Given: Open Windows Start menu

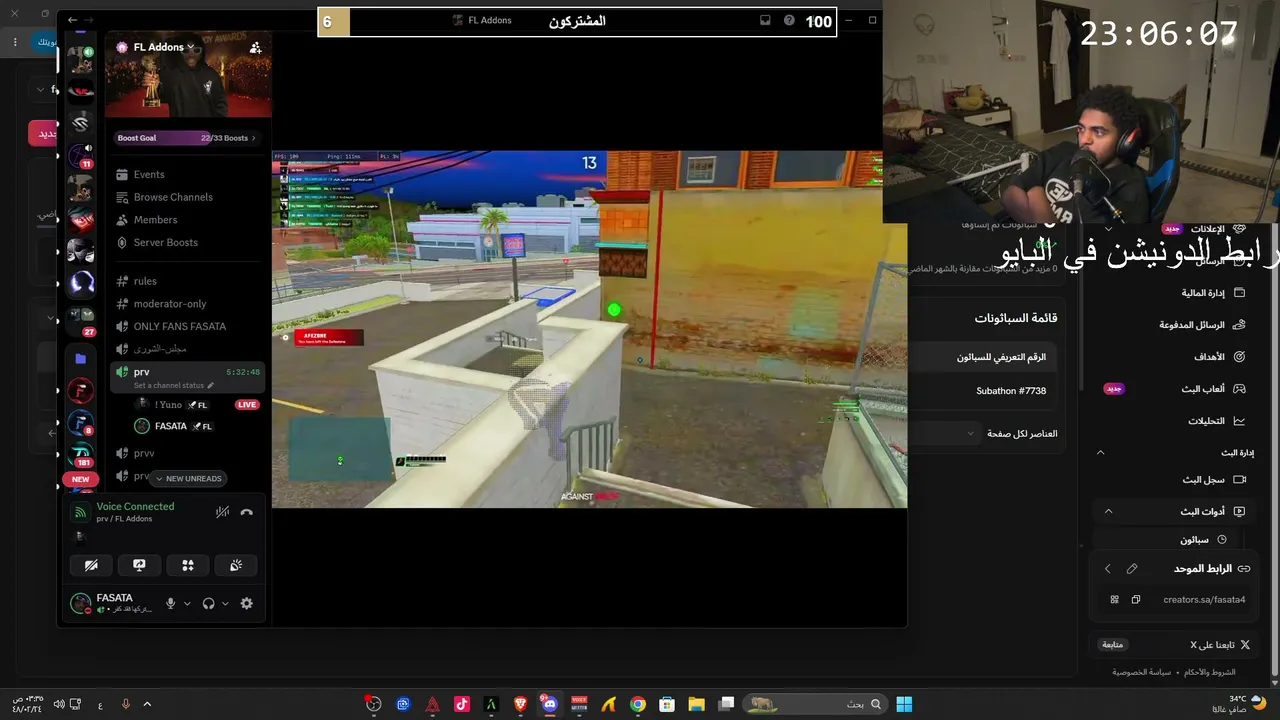Looking at the screenshot, I should click(904, 704).
